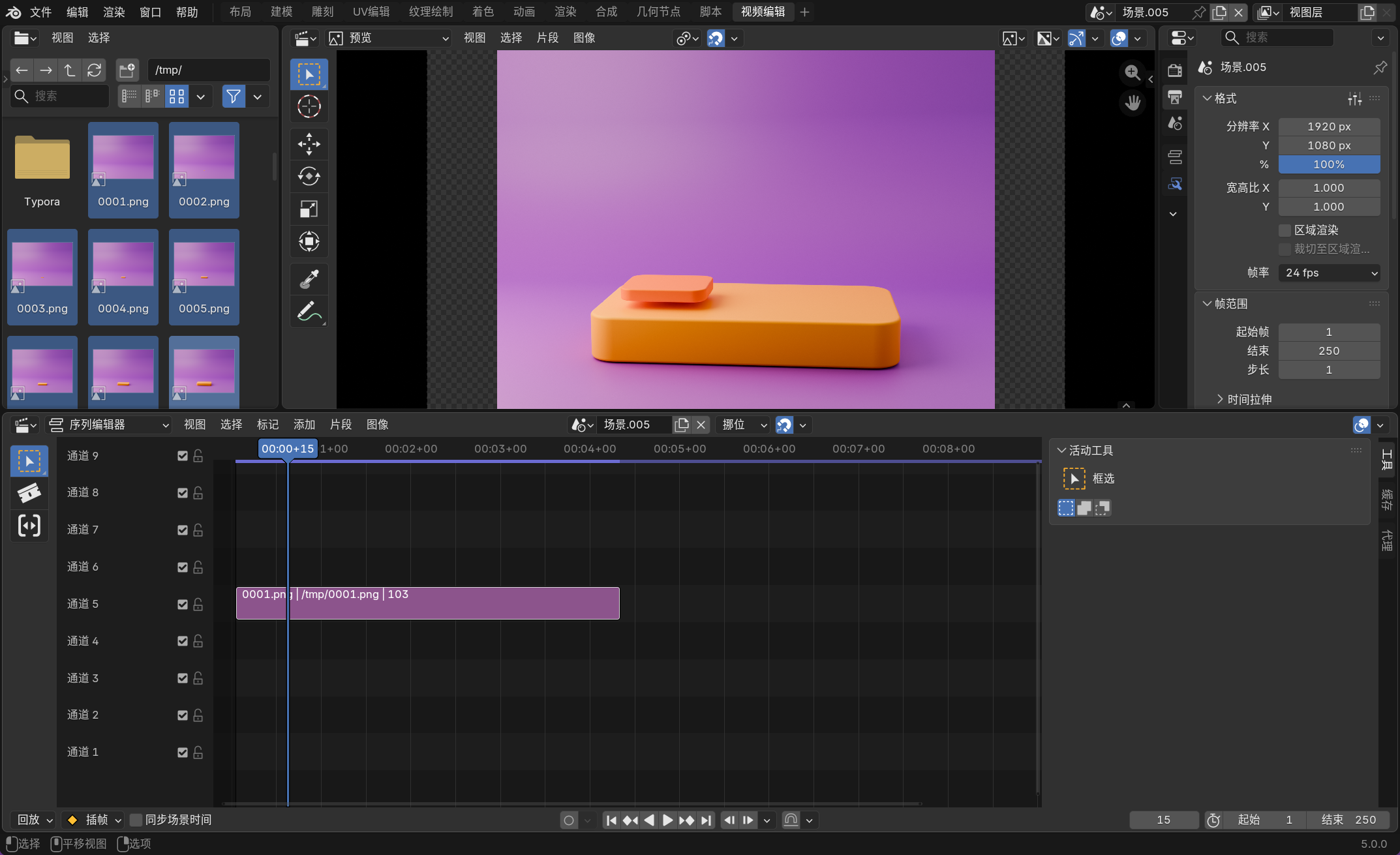Open the 序列编辑器 editor type dropdown
1400x855 pixels.
click(110, 425)
